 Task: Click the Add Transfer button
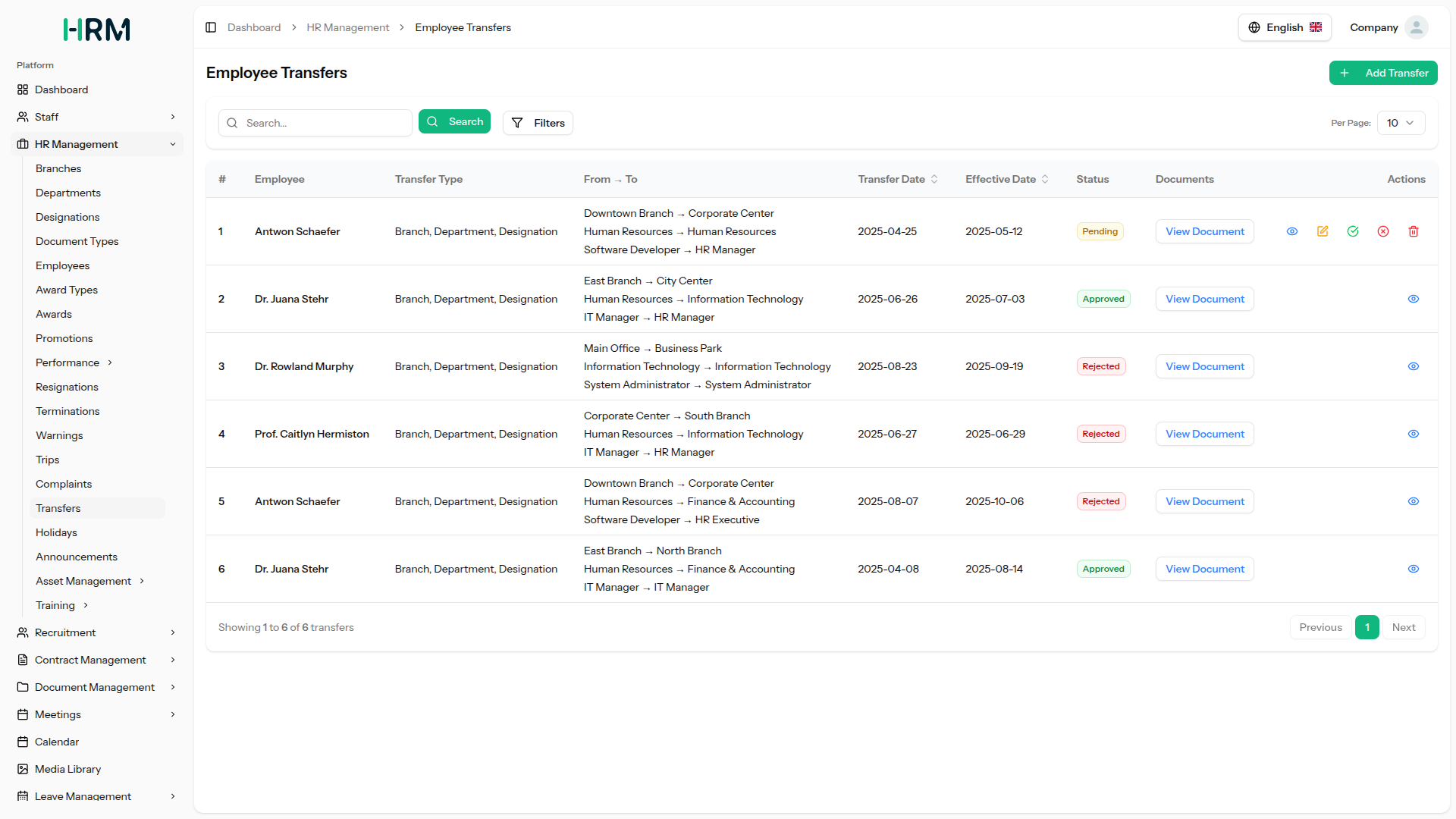(x=1383, y=73)
